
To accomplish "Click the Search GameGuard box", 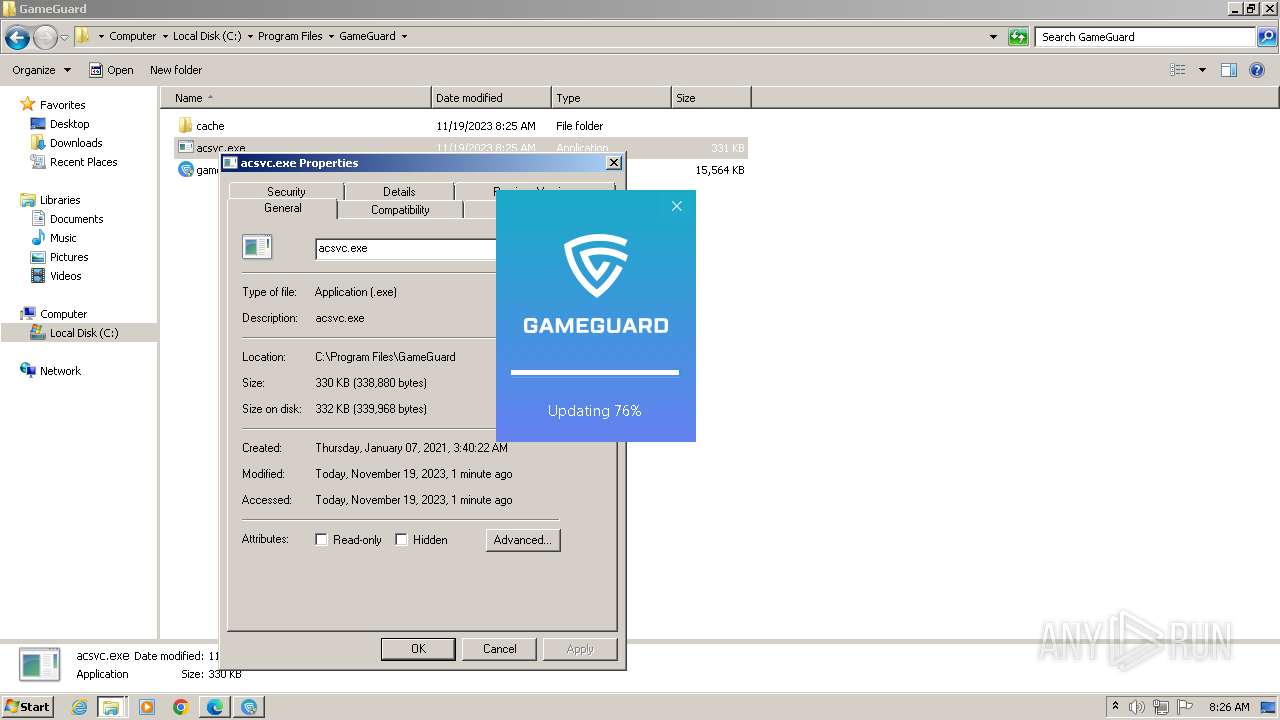I will click(1146, 37).
